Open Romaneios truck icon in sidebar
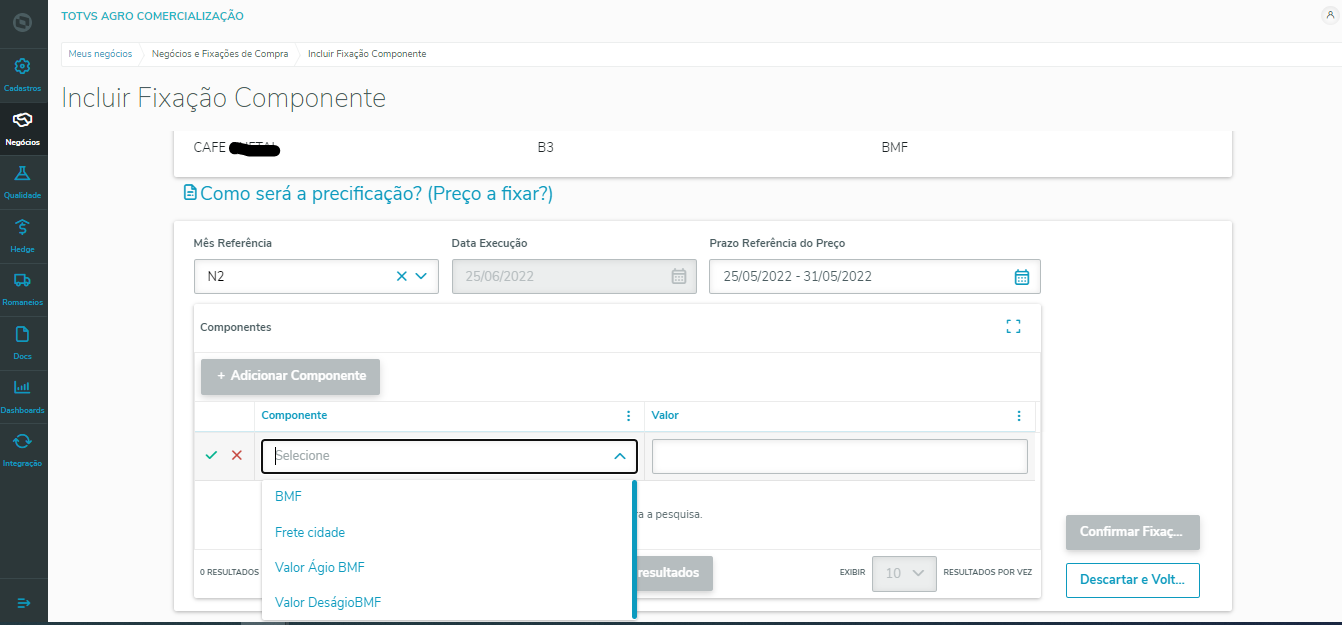1342x625 pixels. (23, 281)
